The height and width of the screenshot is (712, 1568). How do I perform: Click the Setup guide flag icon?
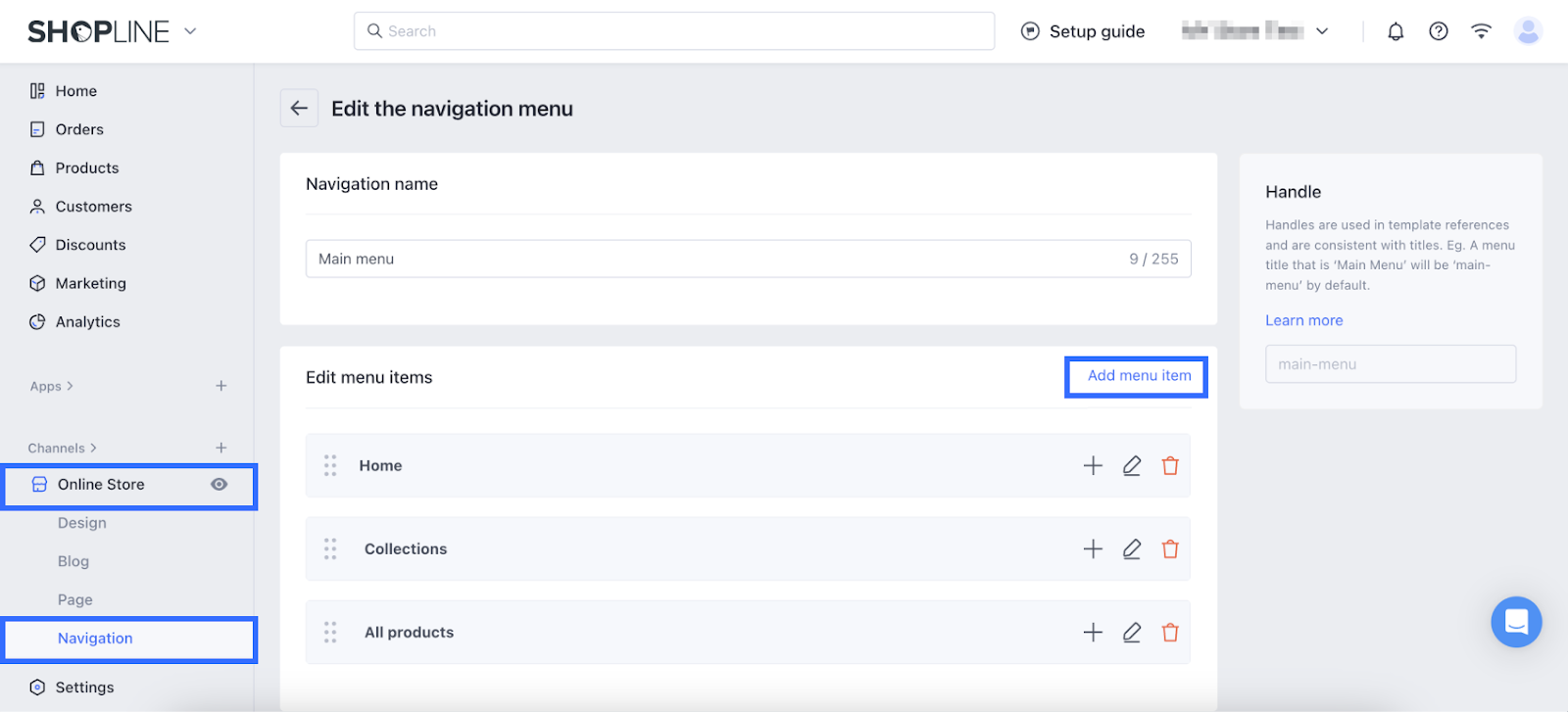click(x=1030, y=31)
